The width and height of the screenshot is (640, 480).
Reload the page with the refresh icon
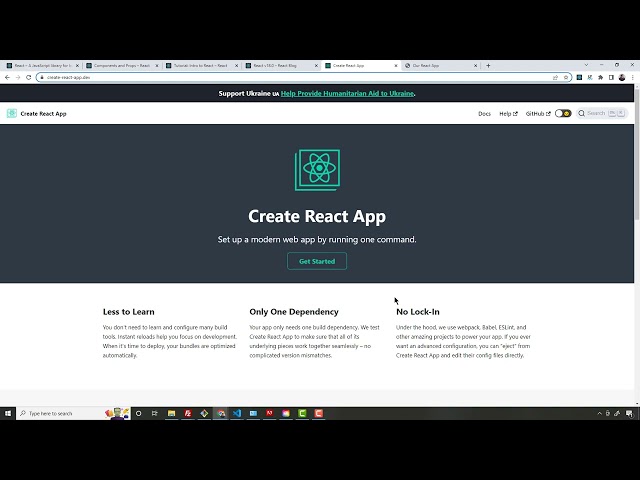[x=29, y=77]
